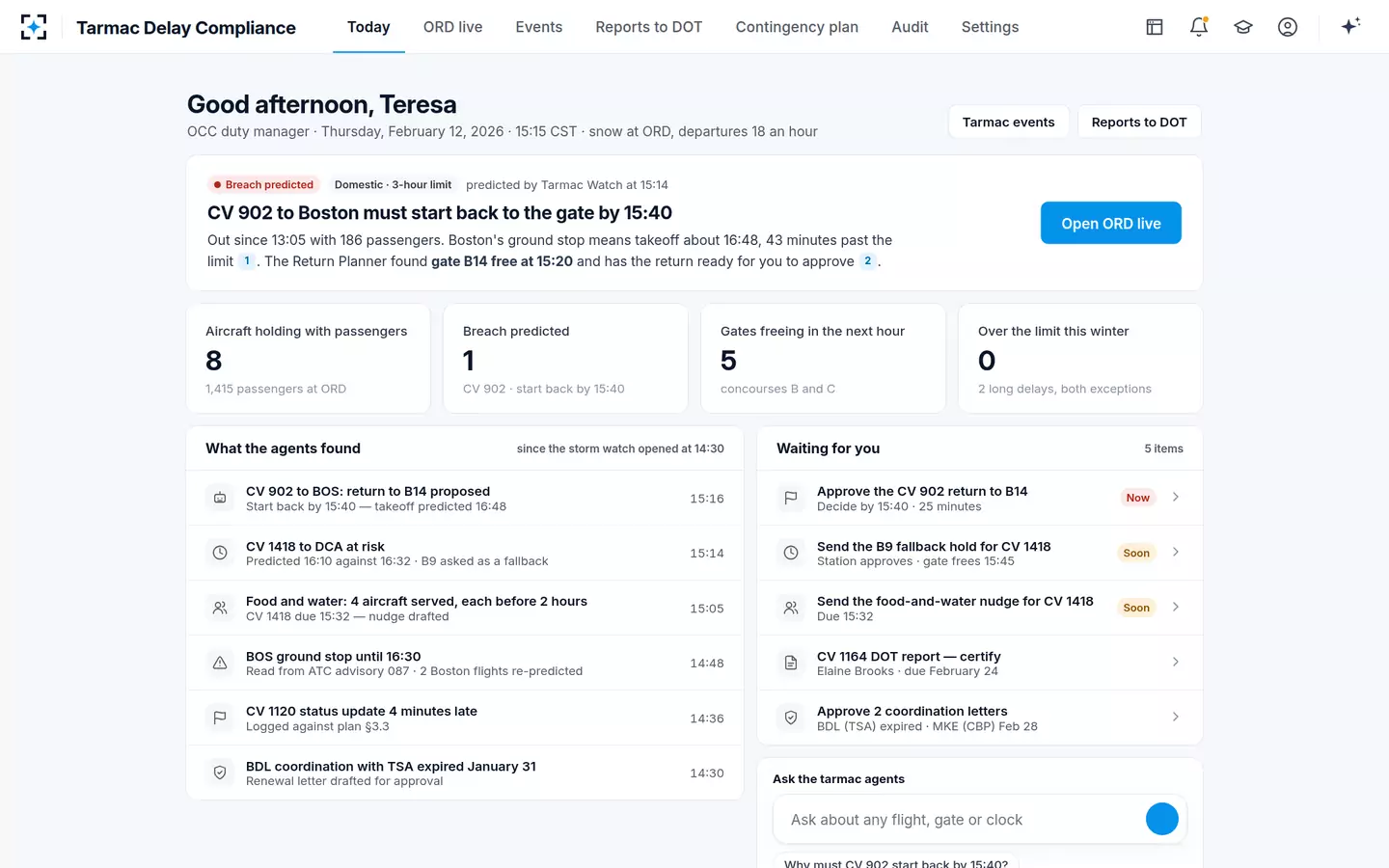
Task: Open citation reference 1 in breach summary
Action: click(x=247, y=261)
